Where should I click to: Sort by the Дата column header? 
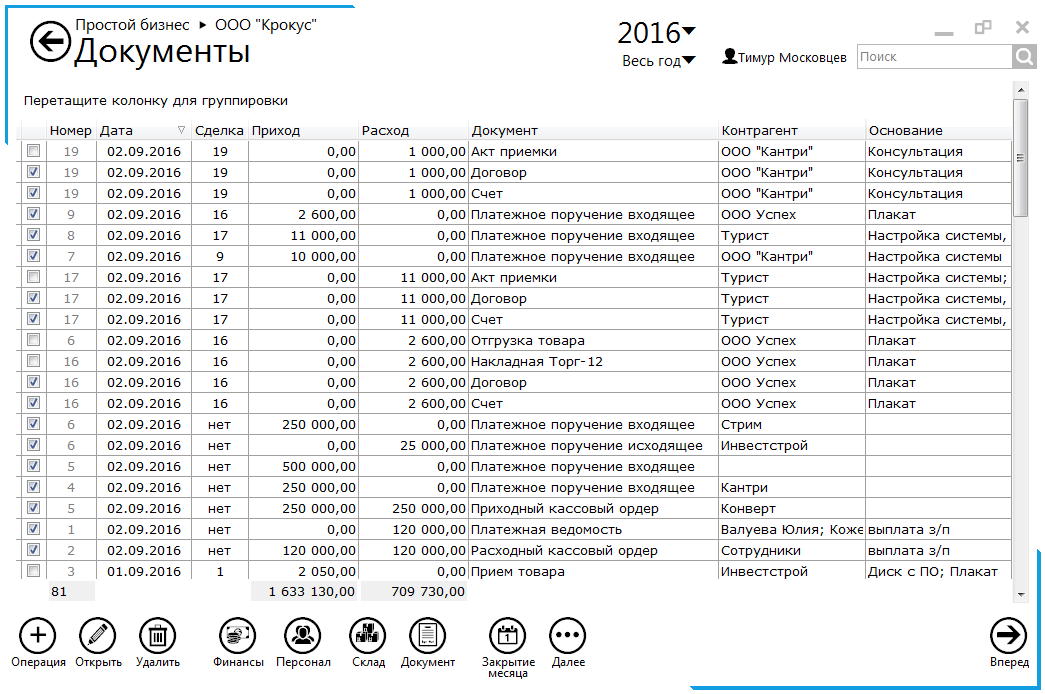click(x=117, y=131)
